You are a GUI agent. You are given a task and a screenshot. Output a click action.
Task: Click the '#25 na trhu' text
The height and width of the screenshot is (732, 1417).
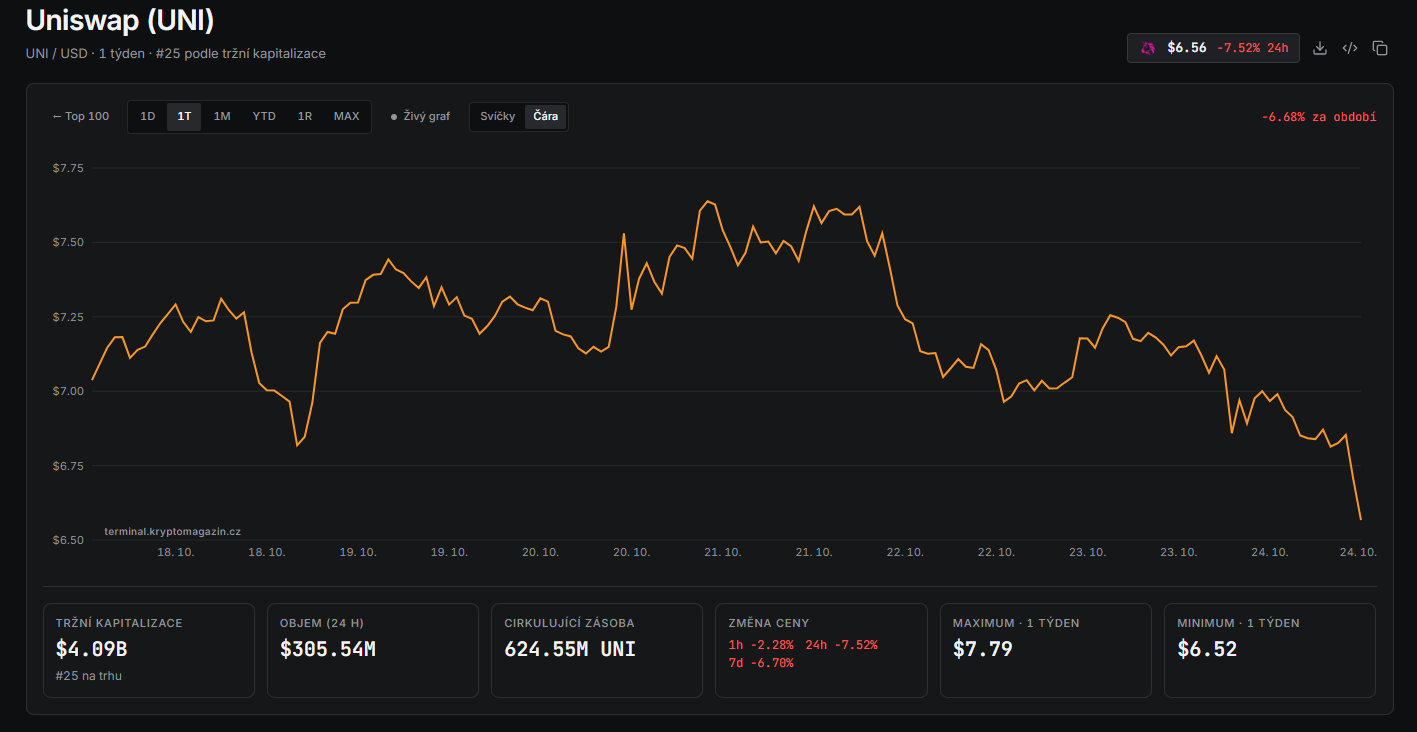(89, 676)
